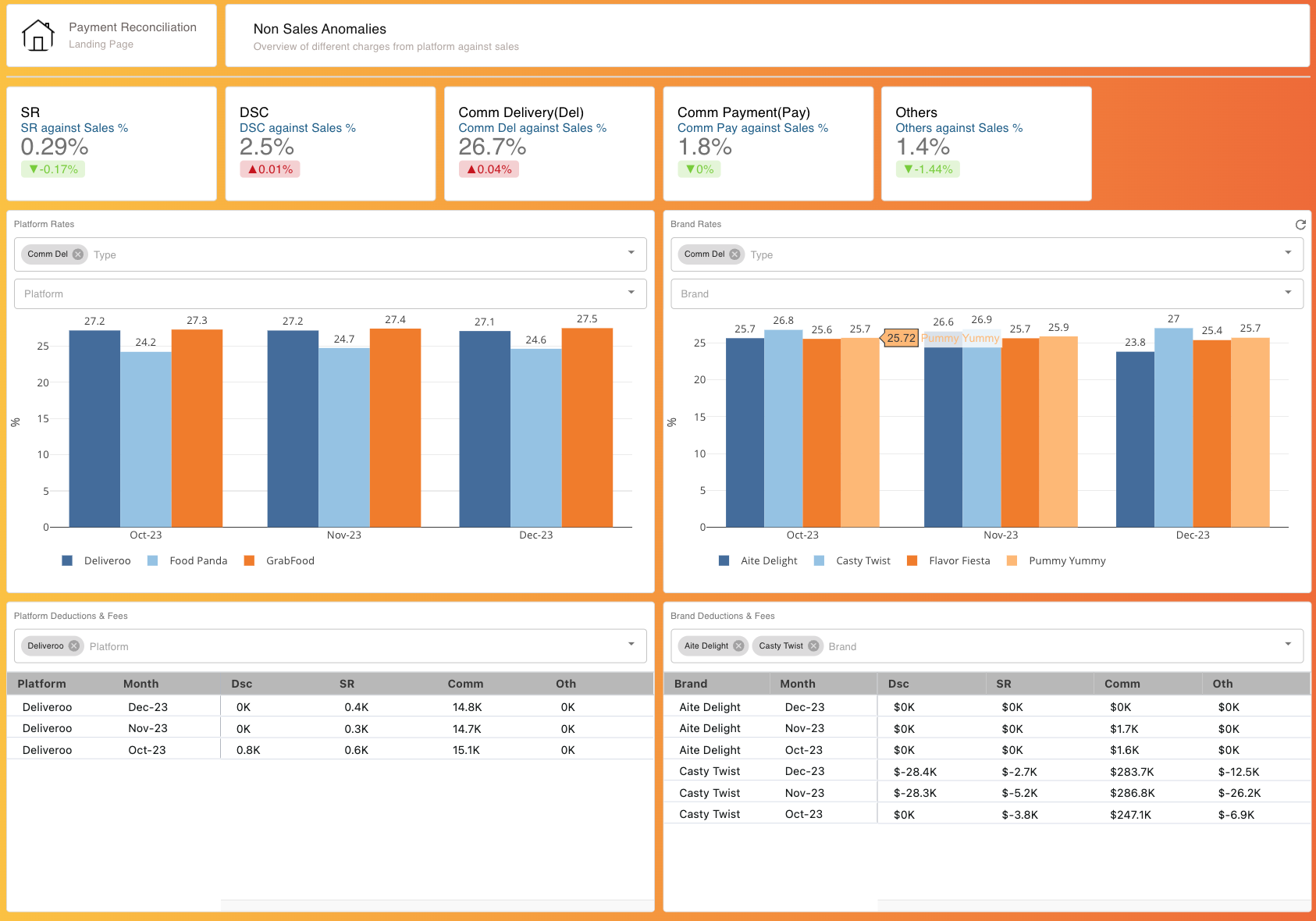1316x921 pixels.
Task: Click the Comm Del change indicator 0.04%
Action: tap(489, 169)
